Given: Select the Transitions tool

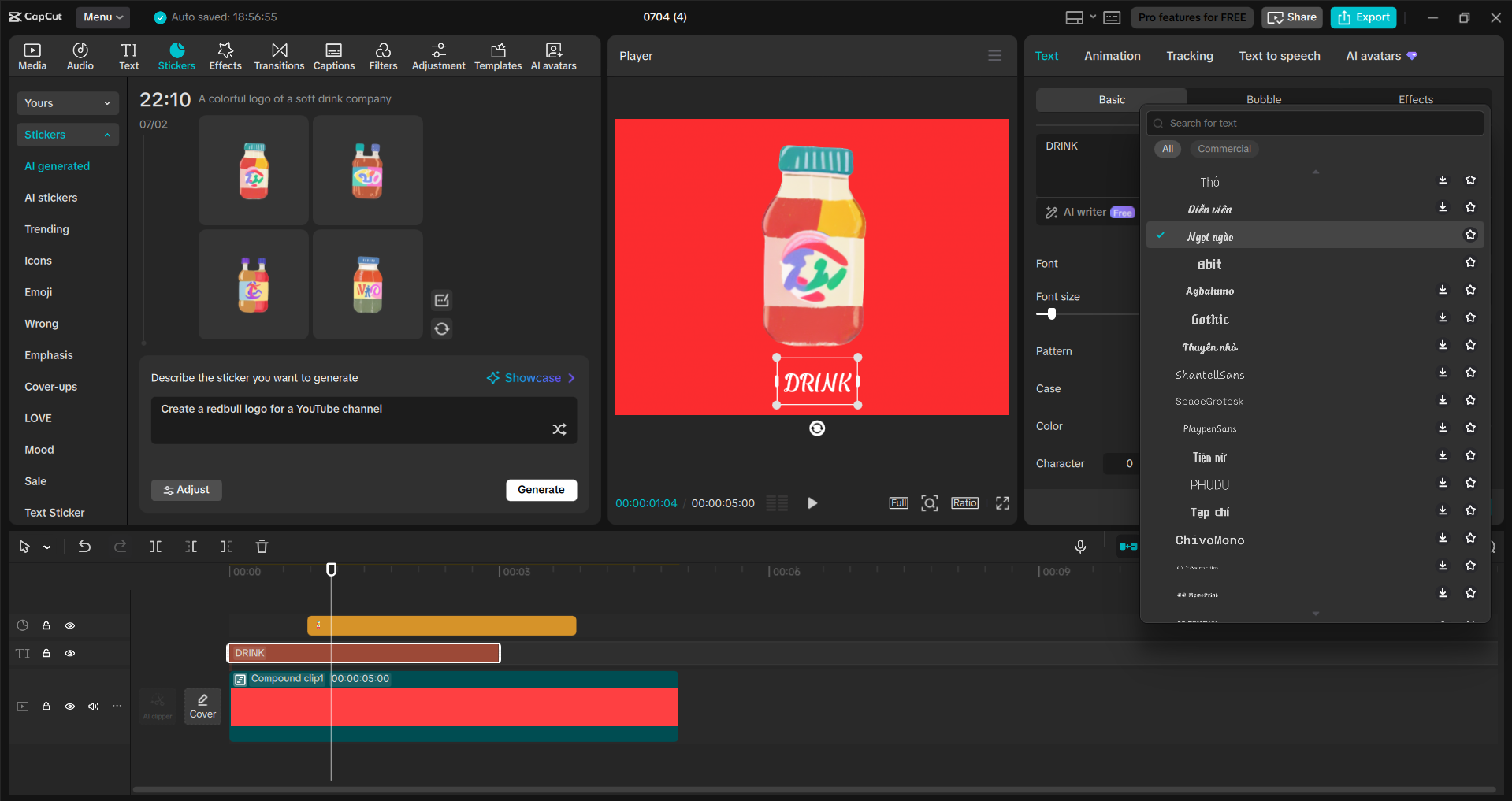Looking at the screenshot, I should click(x=279, y=55).
